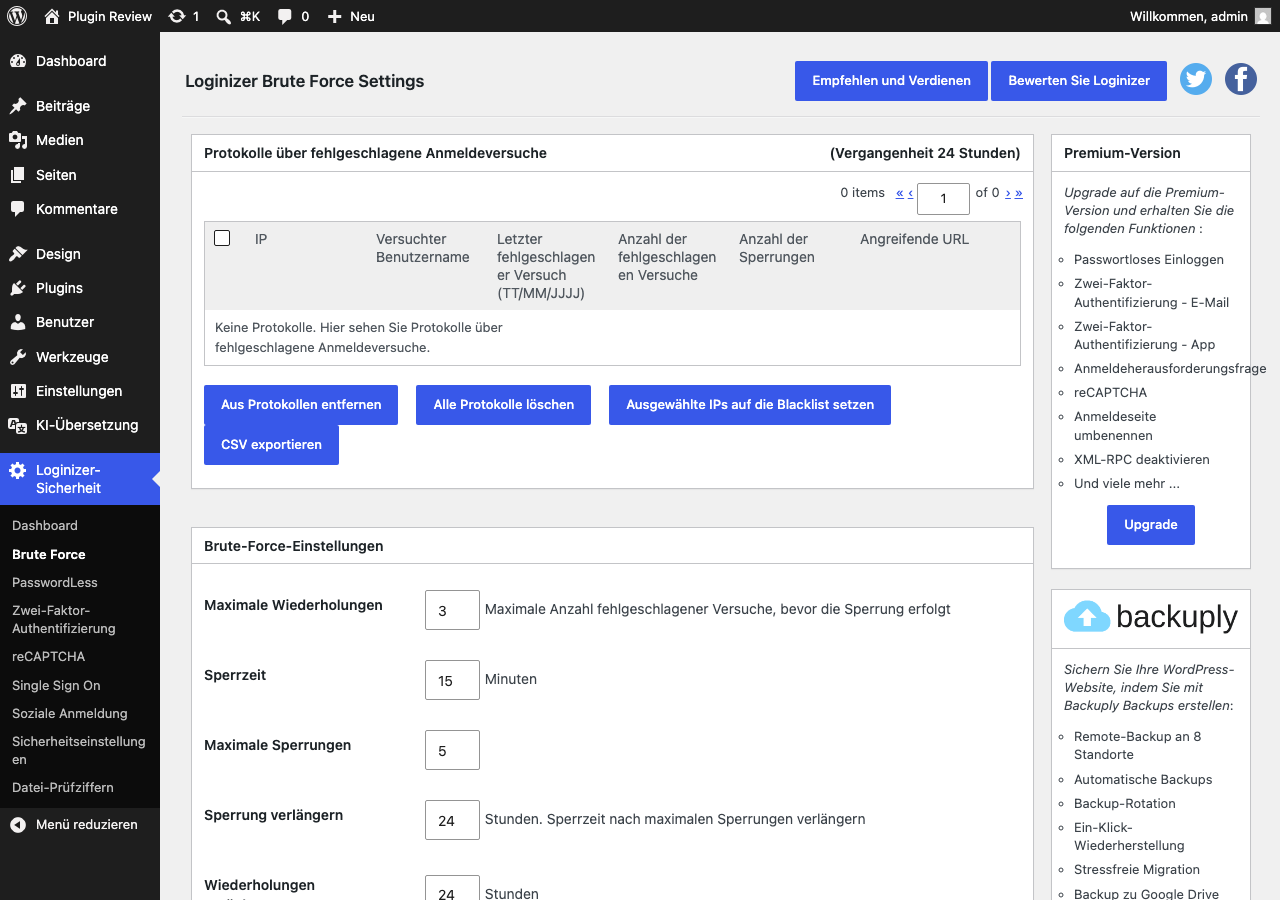Click the Anzahl der Sperrungen column header
The image size is (1280, 900).
point(777,248)
